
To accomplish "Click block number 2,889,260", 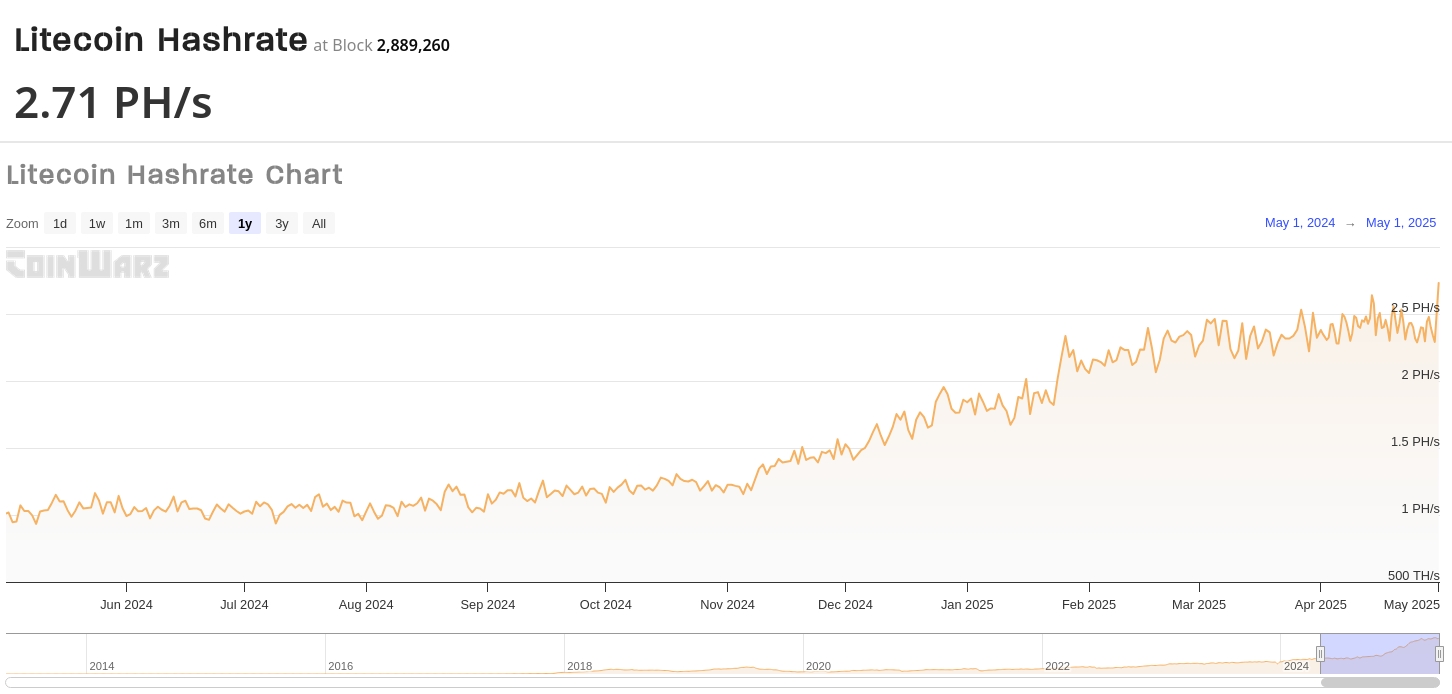I will [x=413, y=45].
